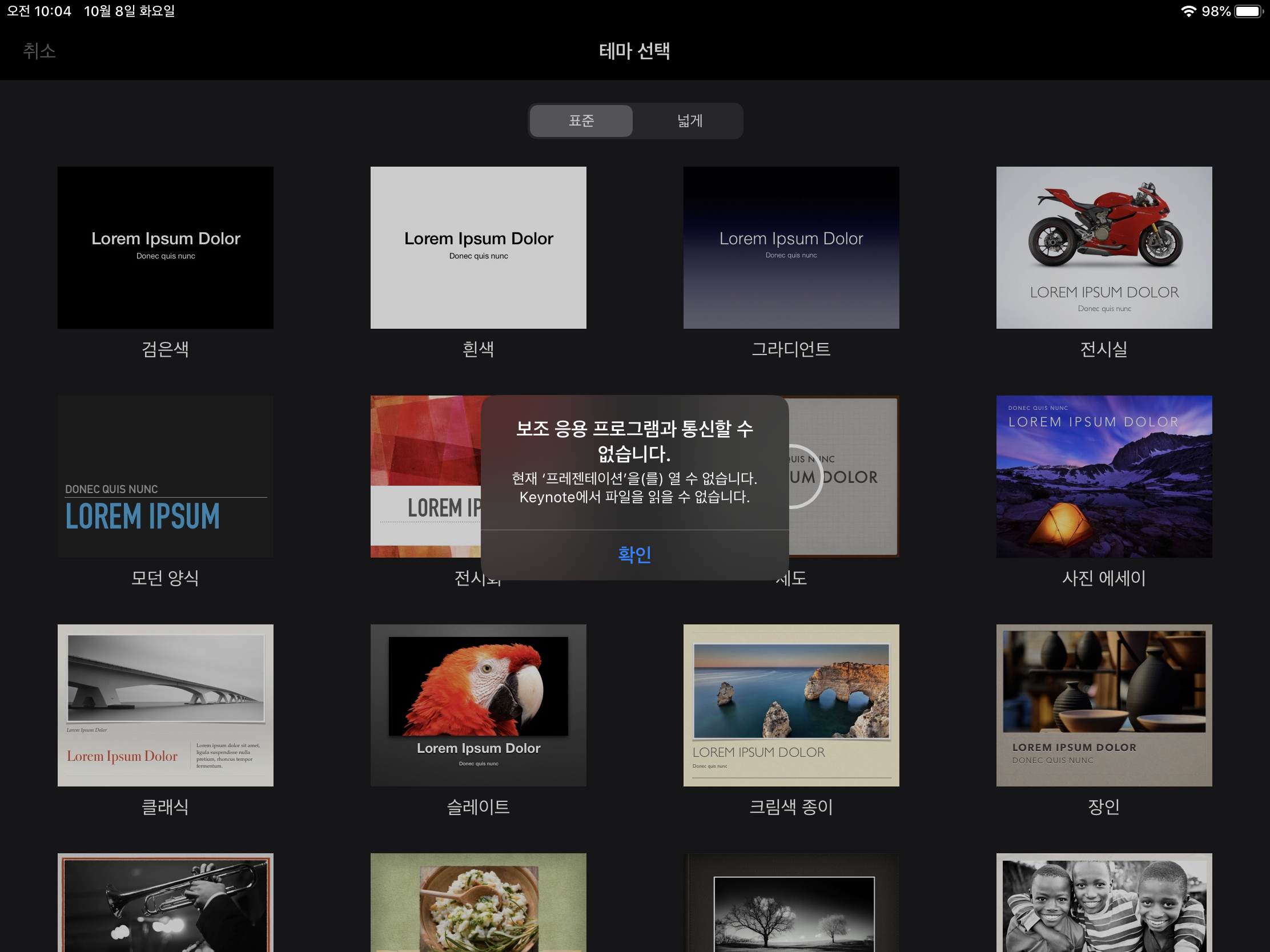Select the 장인 pottery theme

[1103, 705]
